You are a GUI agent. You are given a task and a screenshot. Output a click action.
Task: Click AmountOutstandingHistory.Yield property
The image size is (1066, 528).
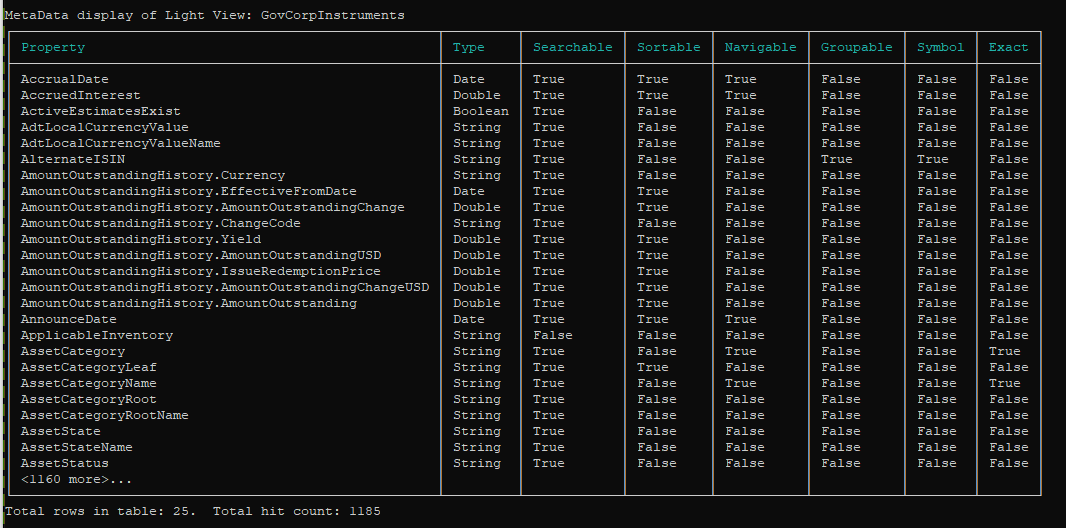pos(141,239)
